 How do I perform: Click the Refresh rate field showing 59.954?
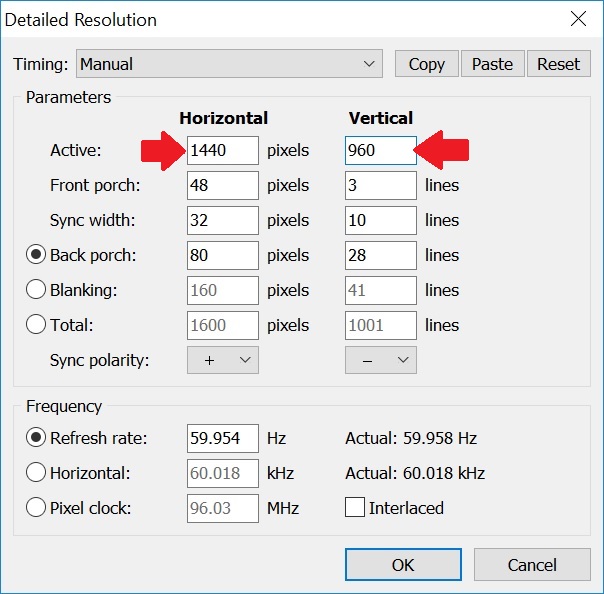pos(223,438)
